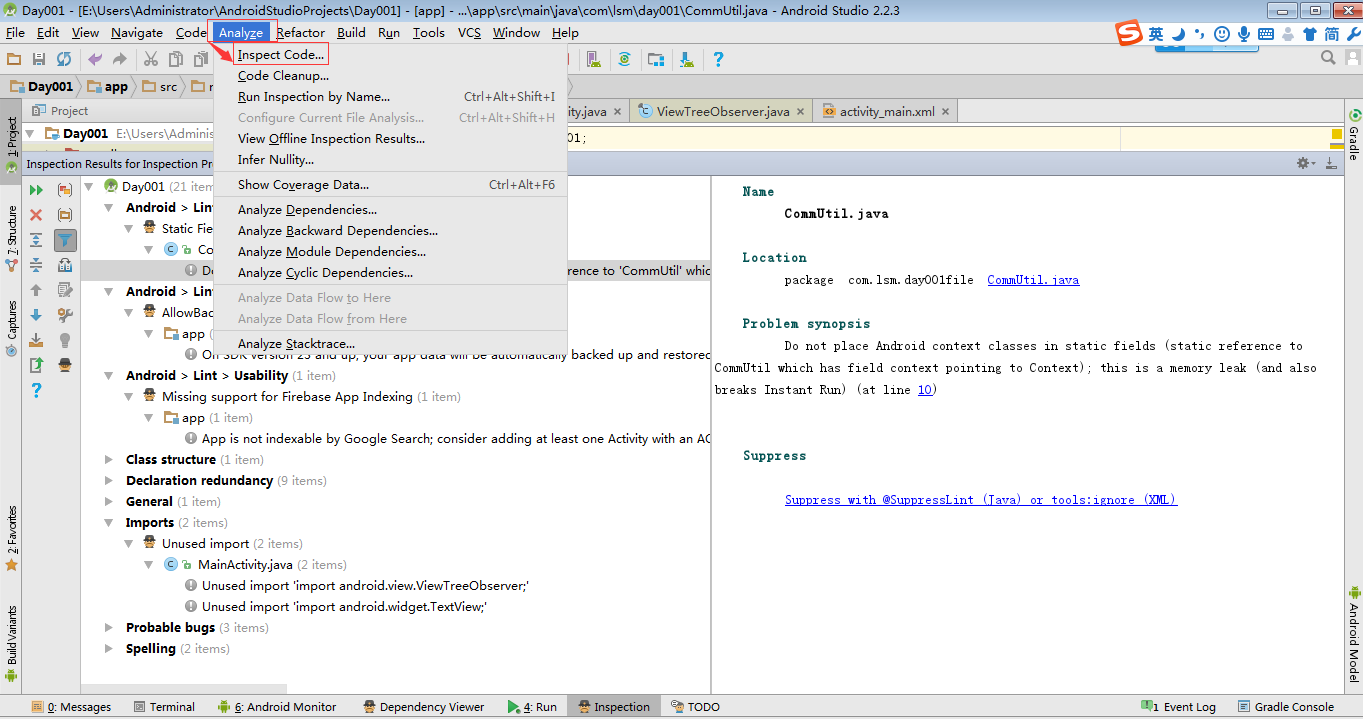Click the hide panel icon beside the gear
Viewport: 1363px width, 719px height.
pos(1331,163)
